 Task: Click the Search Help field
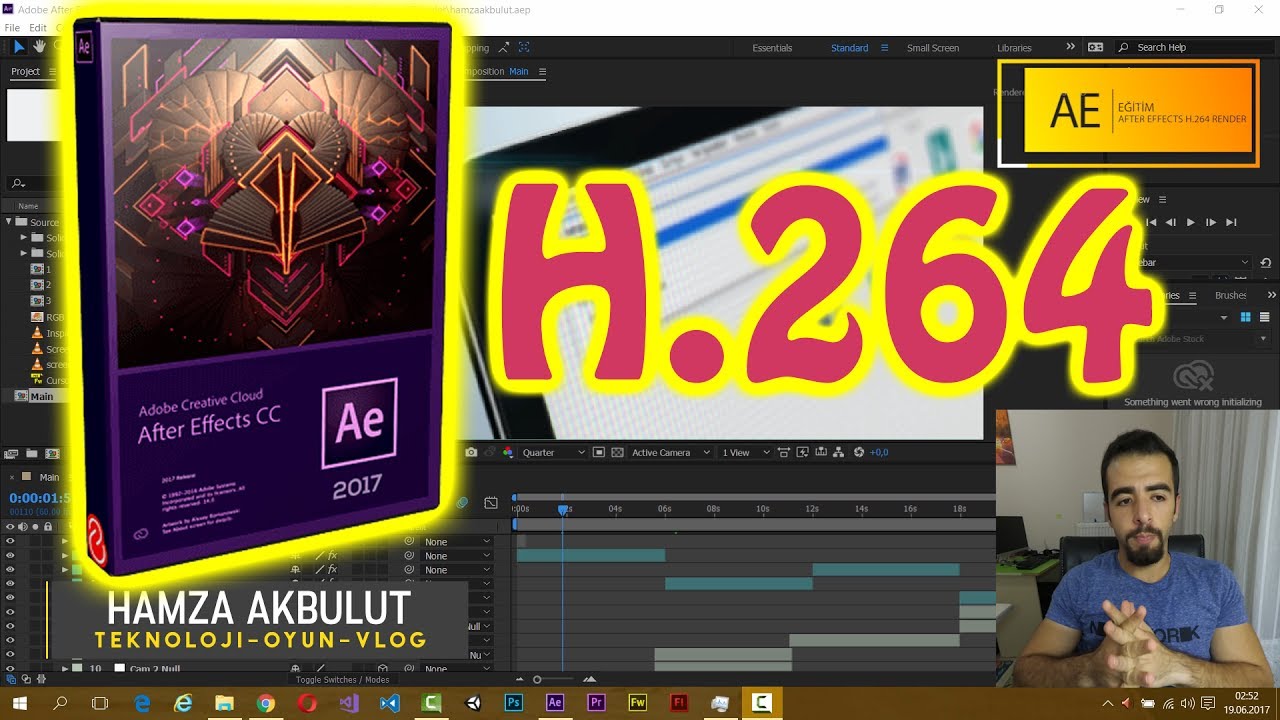pyautogui.click(x=1195, y=47)
